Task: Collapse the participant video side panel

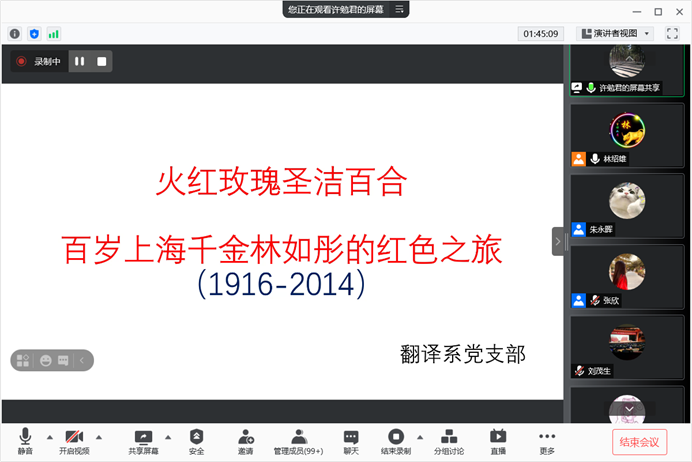Action: [x=558, y=240]
